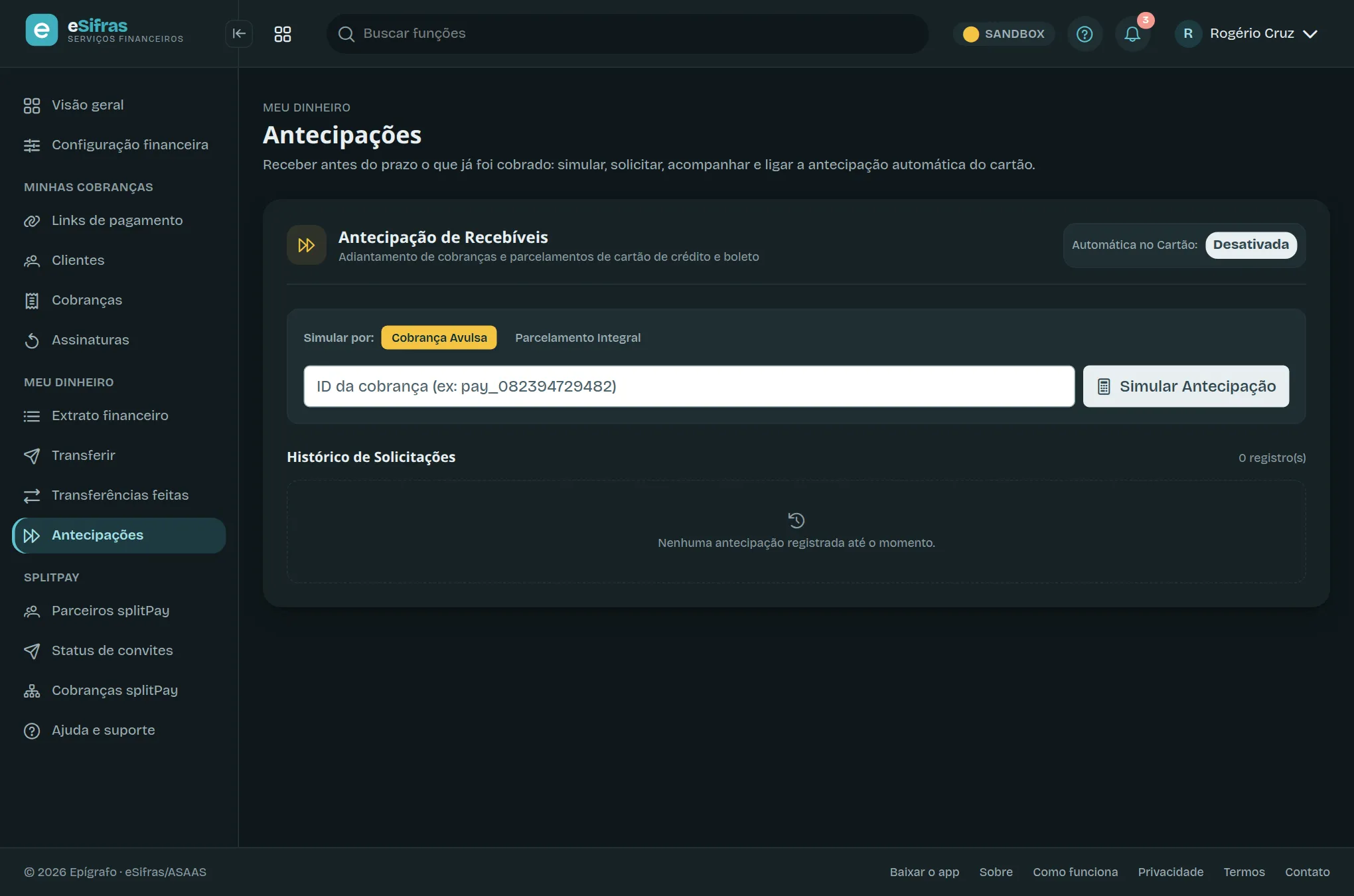Image resolution: width=1354 pixels, height=896 pixels.
Task: Open the Termos footer link
Action: (1244, 872)
